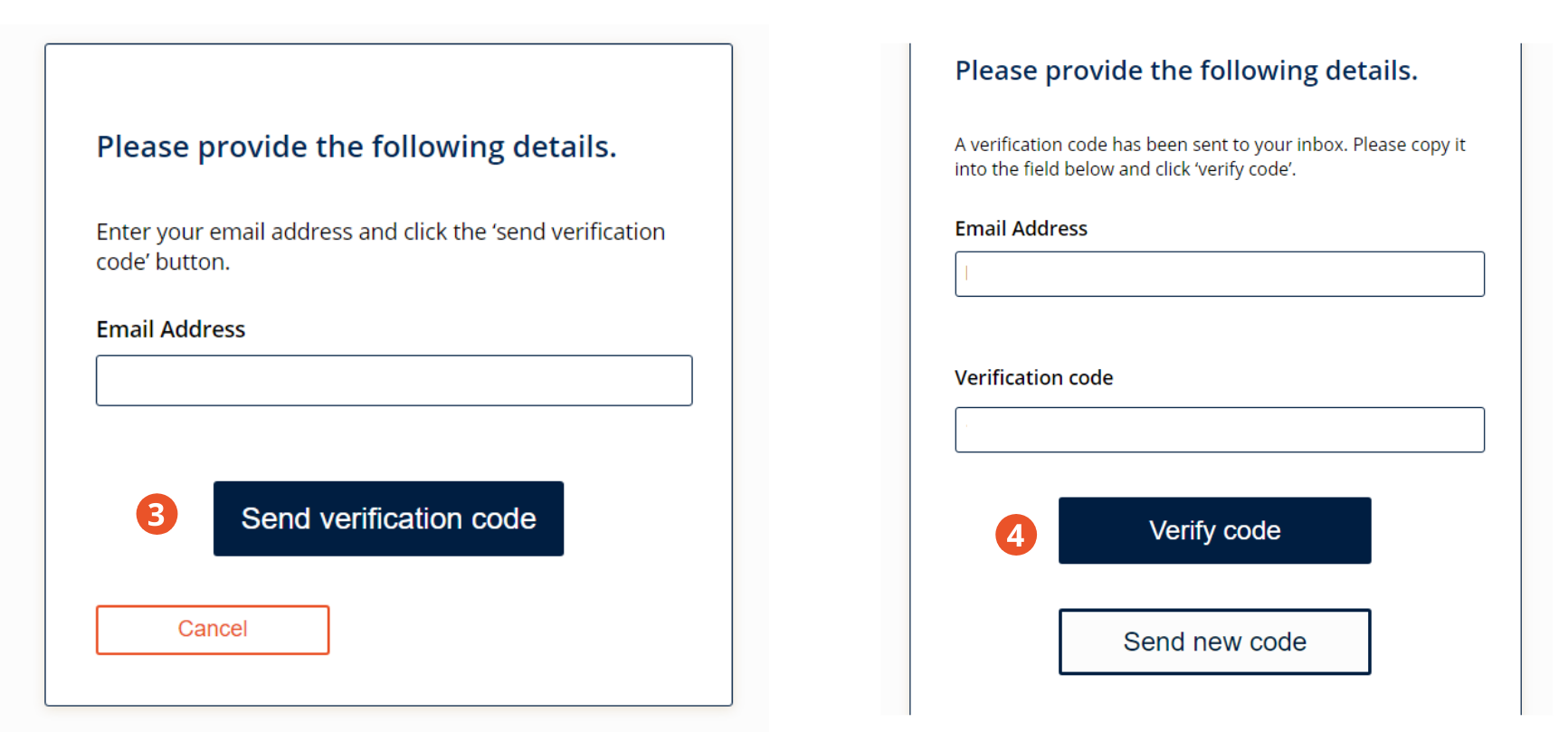Focus the Email Address field in left form
This screenshot has width=1568, height=732.
click(394, 380)
